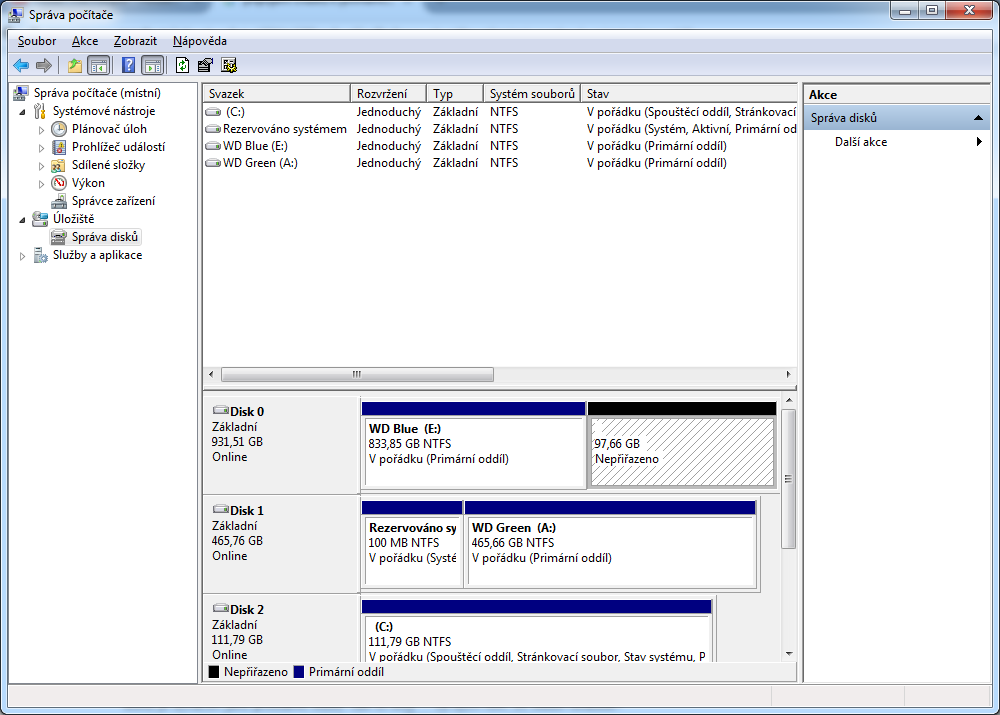
Task: Sort by the Stav column header
Action: [x=689, y=93]
